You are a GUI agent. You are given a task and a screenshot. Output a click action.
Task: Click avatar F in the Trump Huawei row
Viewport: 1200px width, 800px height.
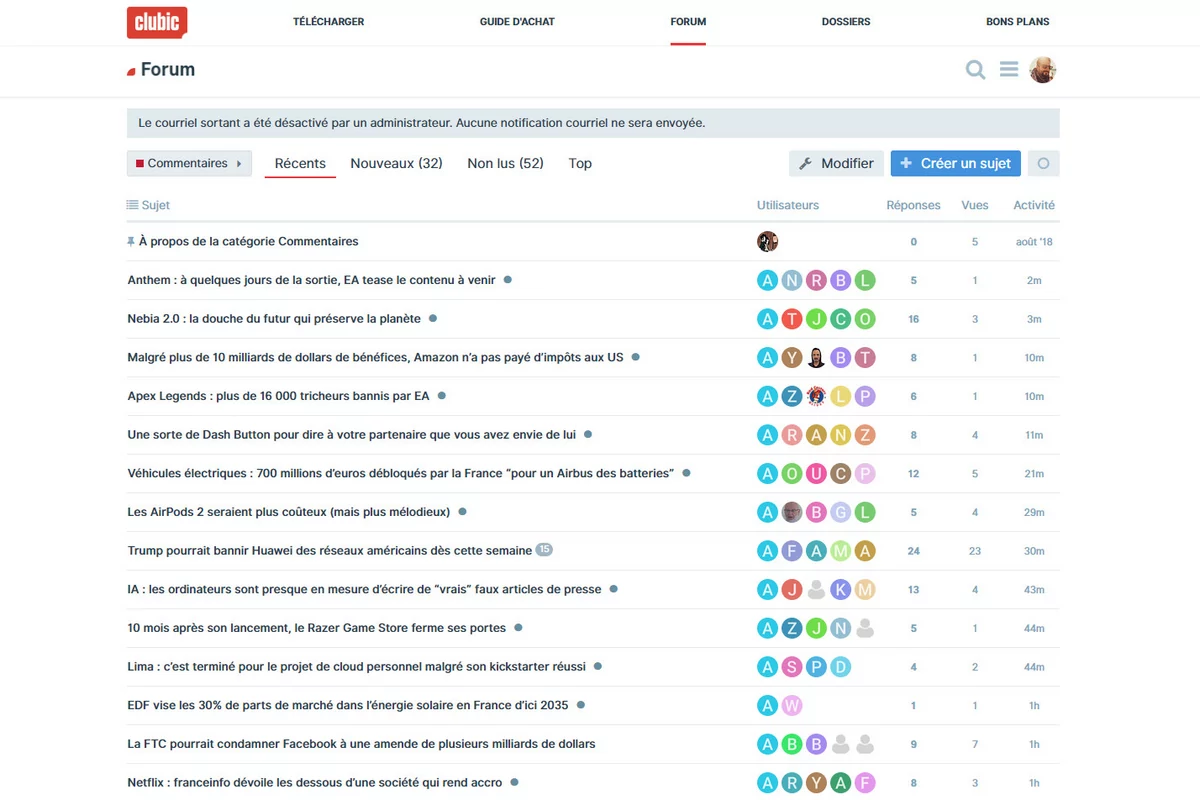(792, 551)
